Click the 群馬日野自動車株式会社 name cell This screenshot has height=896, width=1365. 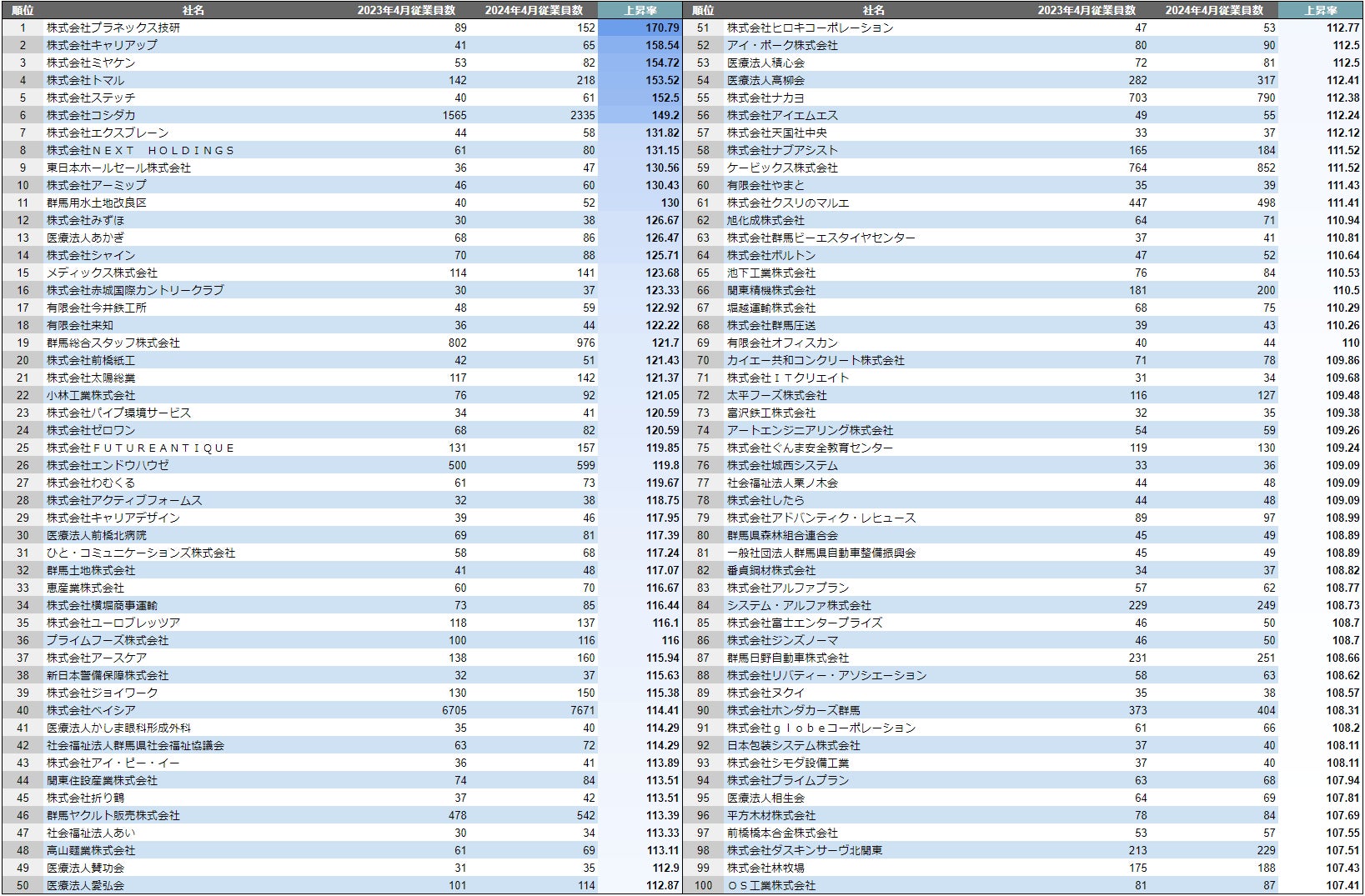pos(788,658)
